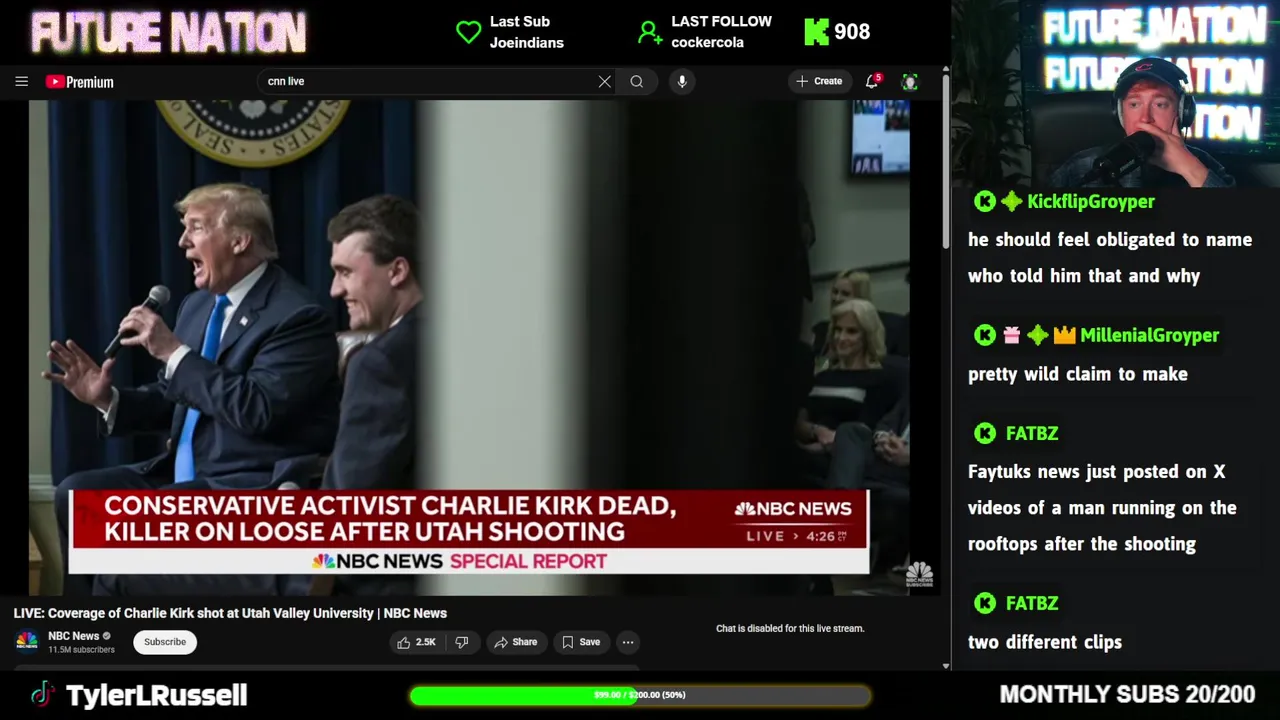This screenshot has height=720, width=1280.
Task: Click 'Chat is disabled for this live stream' text
Action: (790, 628)
